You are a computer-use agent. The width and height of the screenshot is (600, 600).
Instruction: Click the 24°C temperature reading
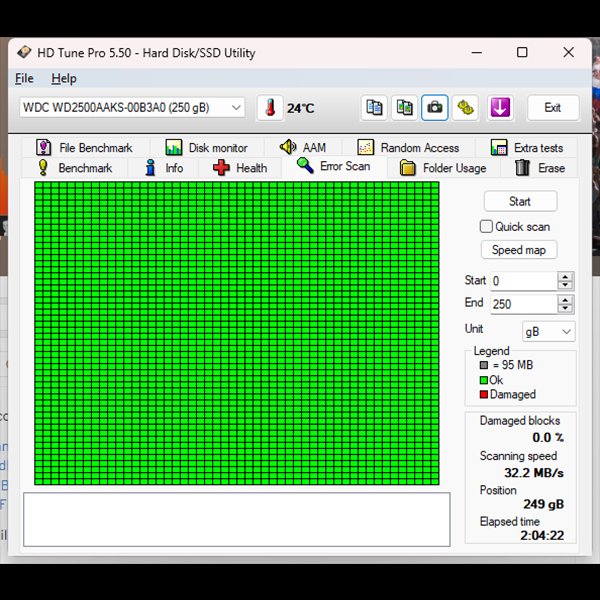301,108
